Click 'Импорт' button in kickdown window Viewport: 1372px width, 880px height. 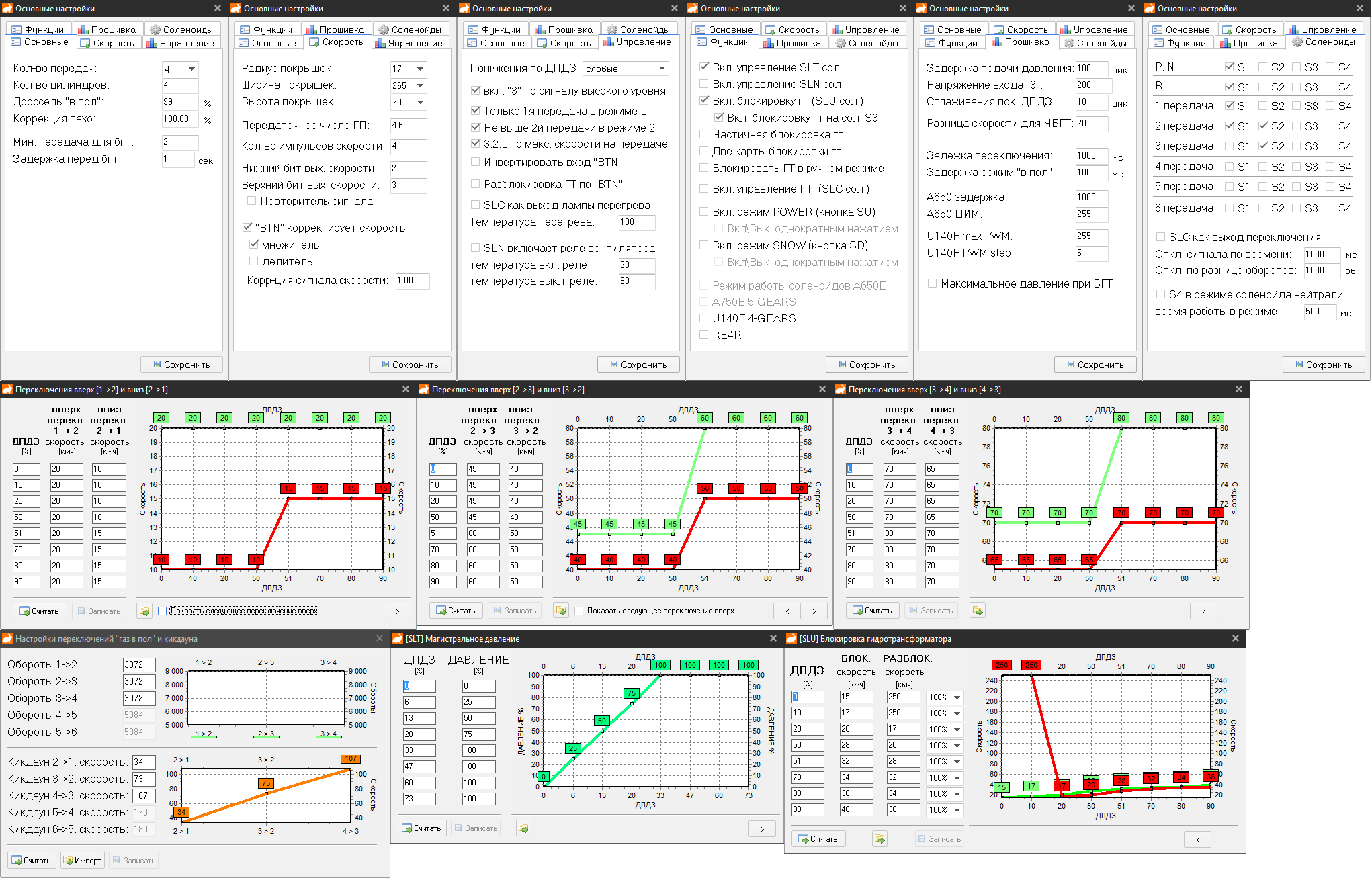coord(82,861)
